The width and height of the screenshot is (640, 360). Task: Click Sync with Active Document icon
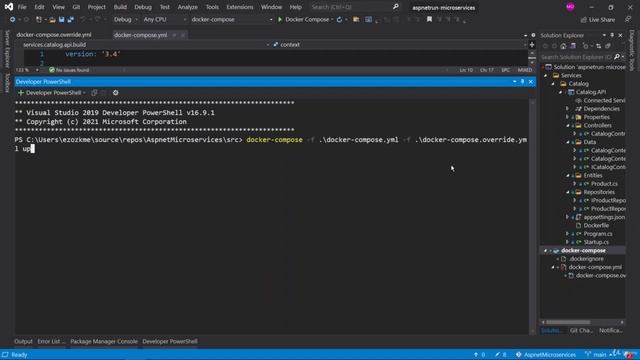pos(598,46)
